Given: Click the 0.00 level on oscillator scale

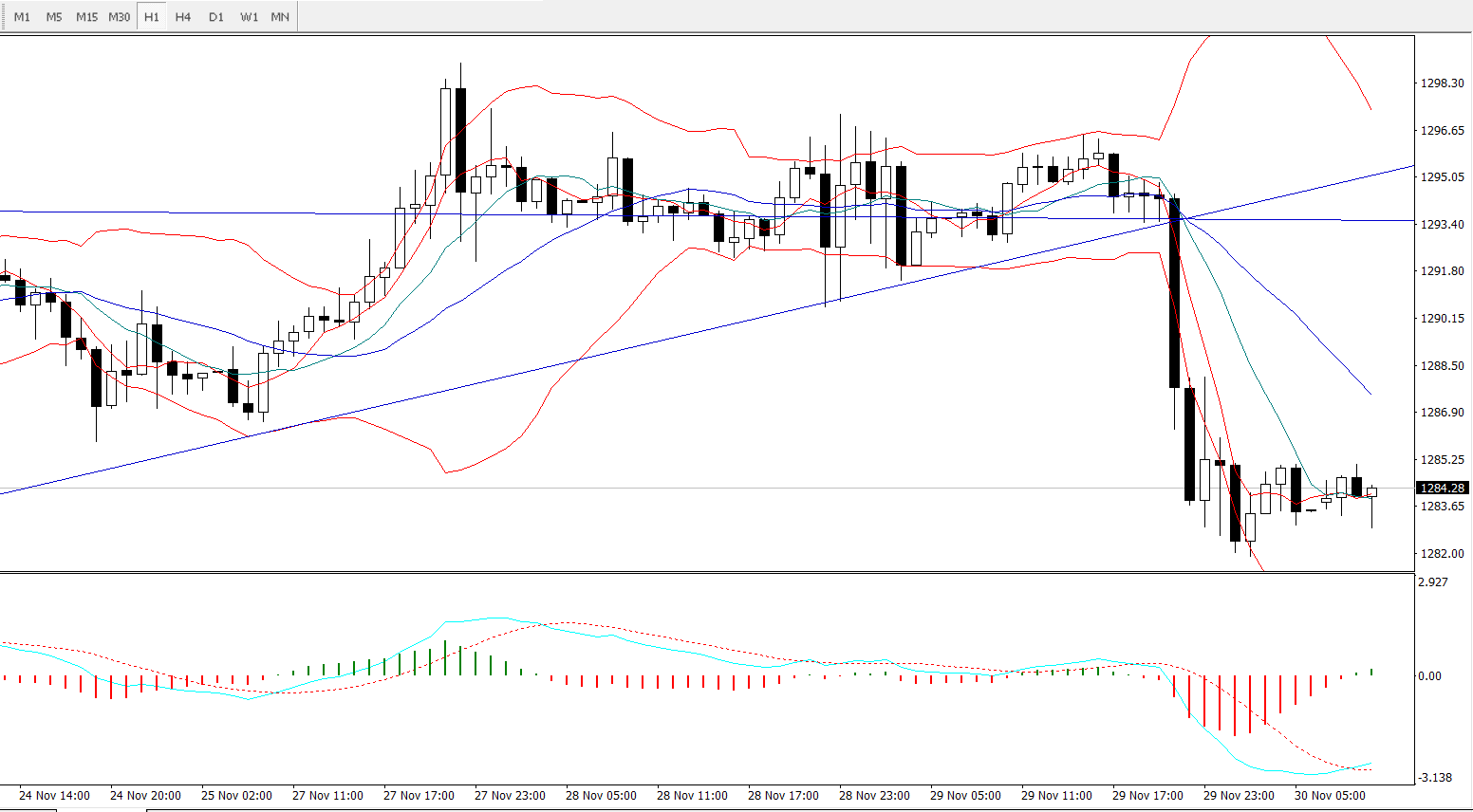Looking at the screenshot, I should 1429,676.
